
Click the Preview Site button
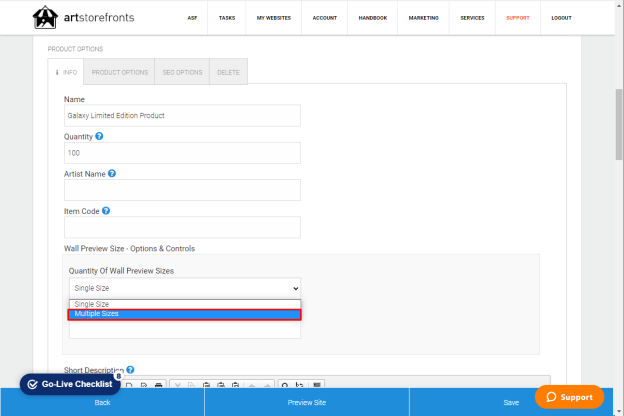coord(307,402)
